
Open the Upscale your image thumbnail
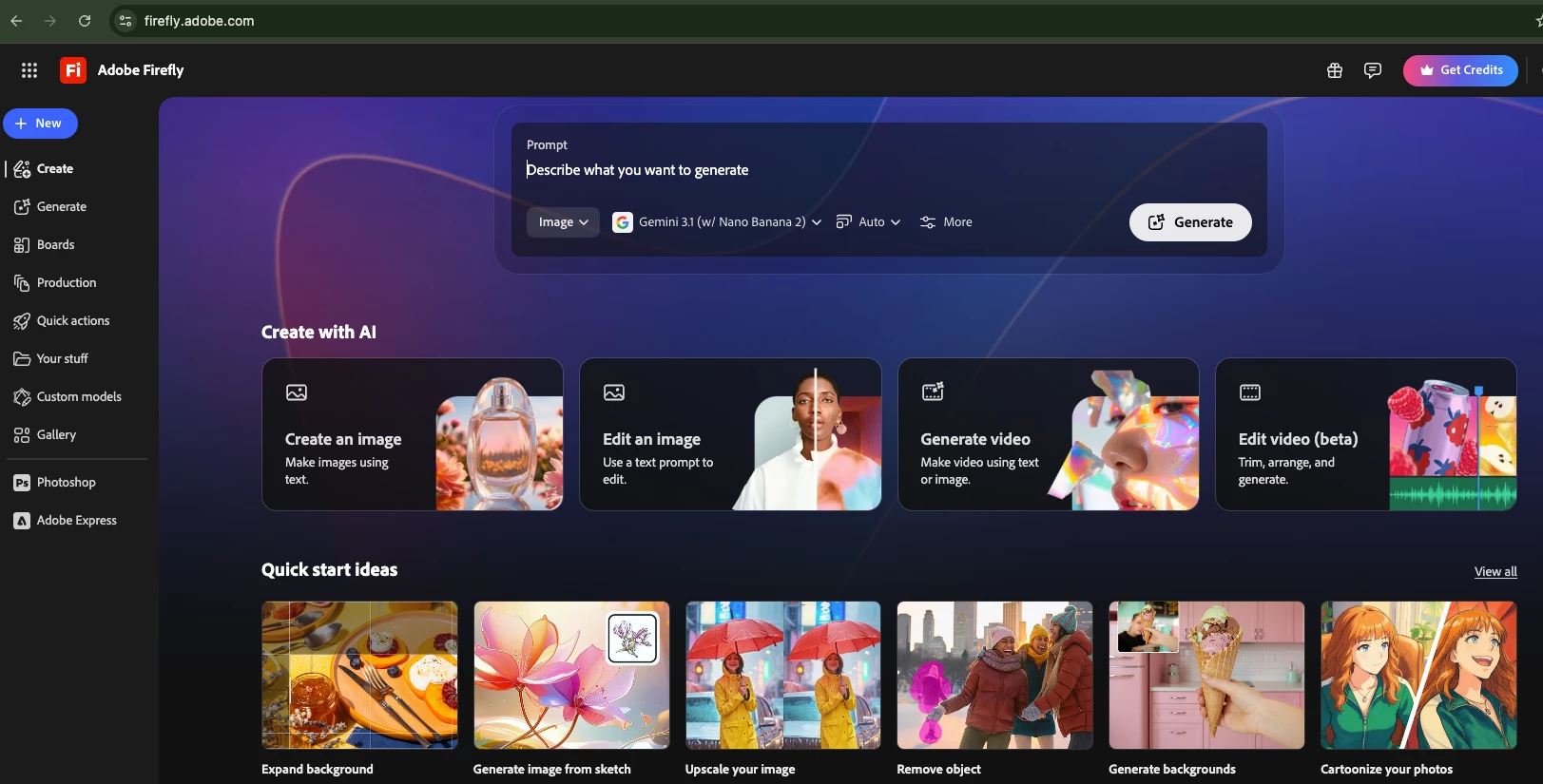(x=783, y=675)
